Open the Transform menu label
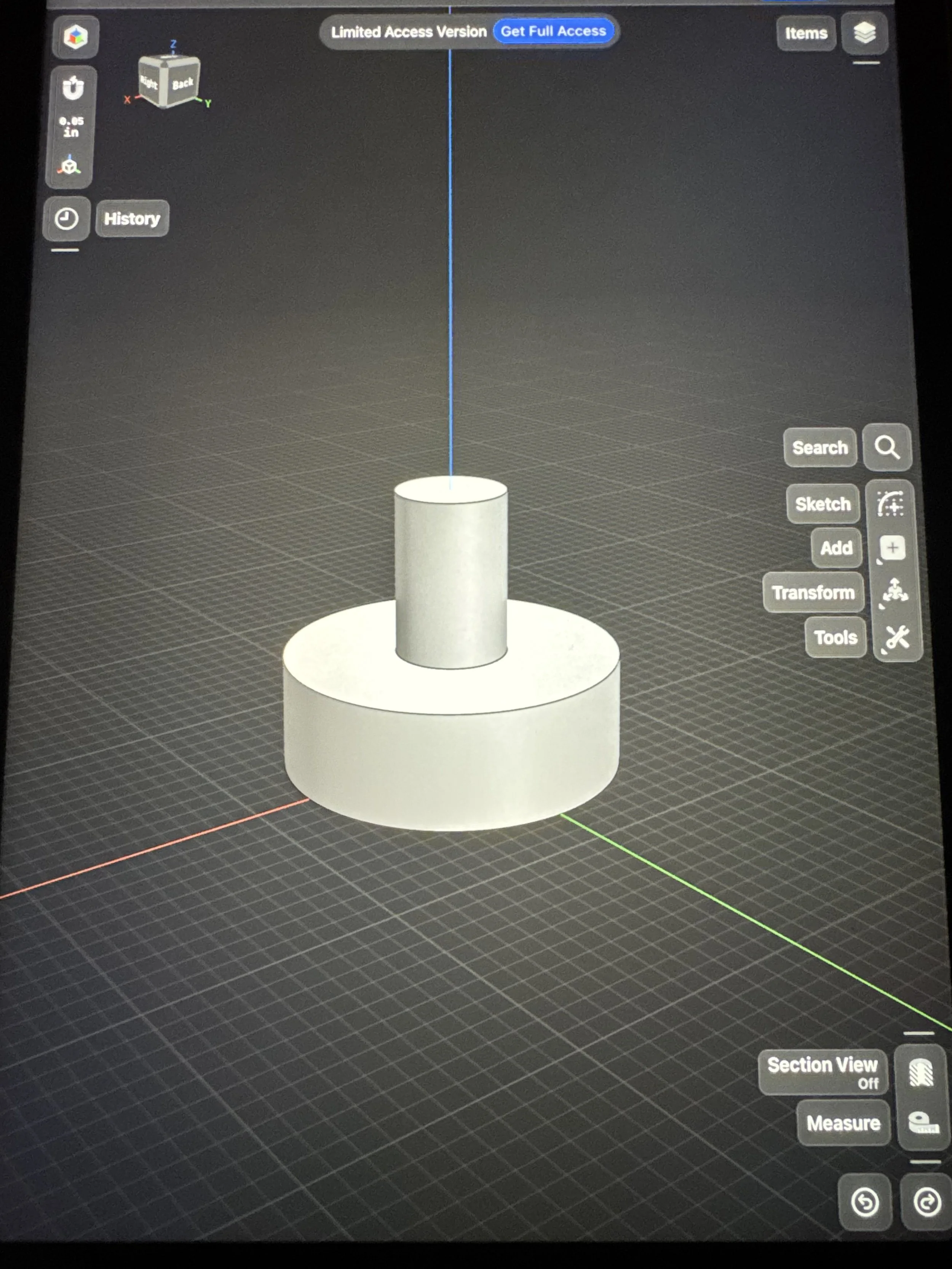Viewport: 952px width, 1269px height. click(813, 592)
